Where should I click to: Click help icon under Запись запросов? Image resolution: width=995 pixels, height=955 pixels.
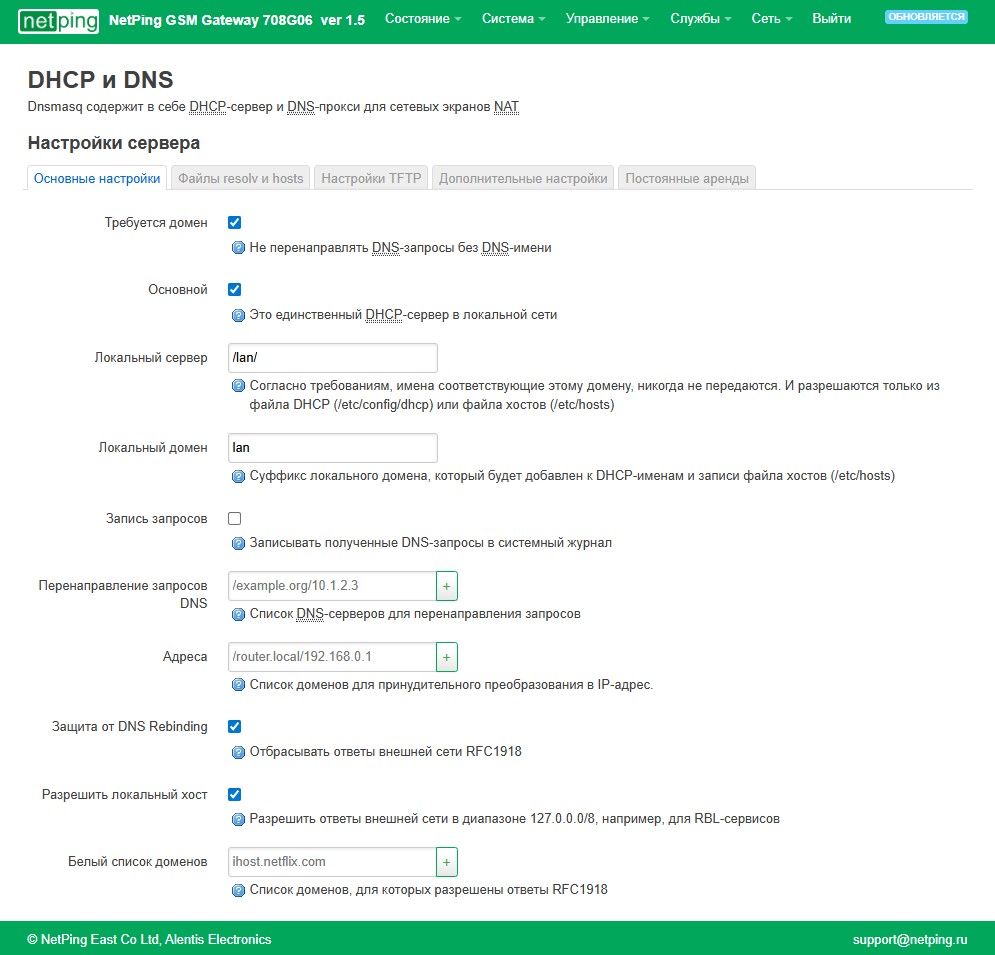pos(238,544)
